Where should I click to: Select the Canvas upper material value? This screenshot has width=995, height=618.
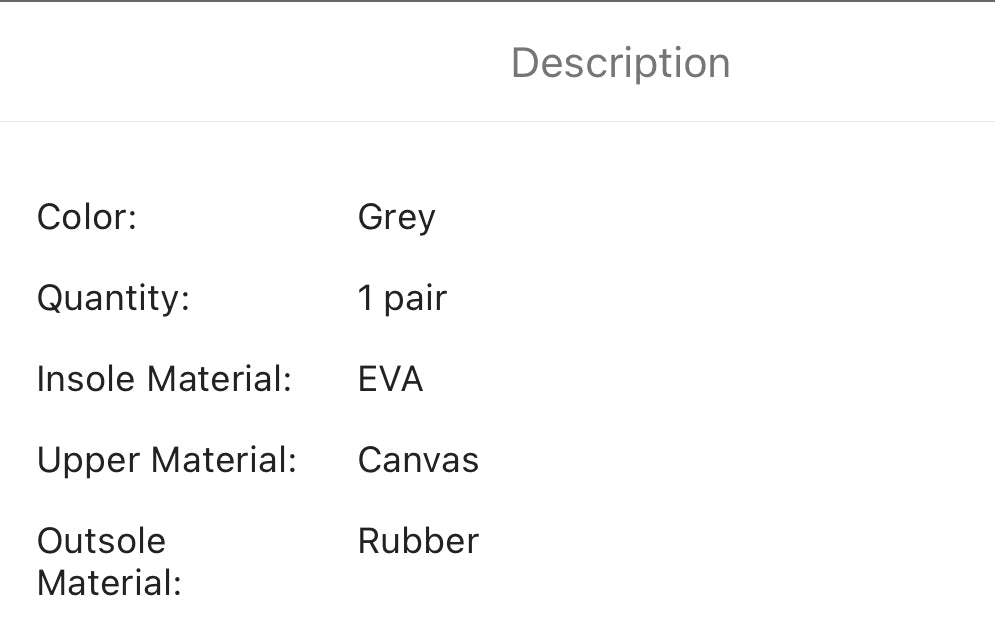pos(418,460)
